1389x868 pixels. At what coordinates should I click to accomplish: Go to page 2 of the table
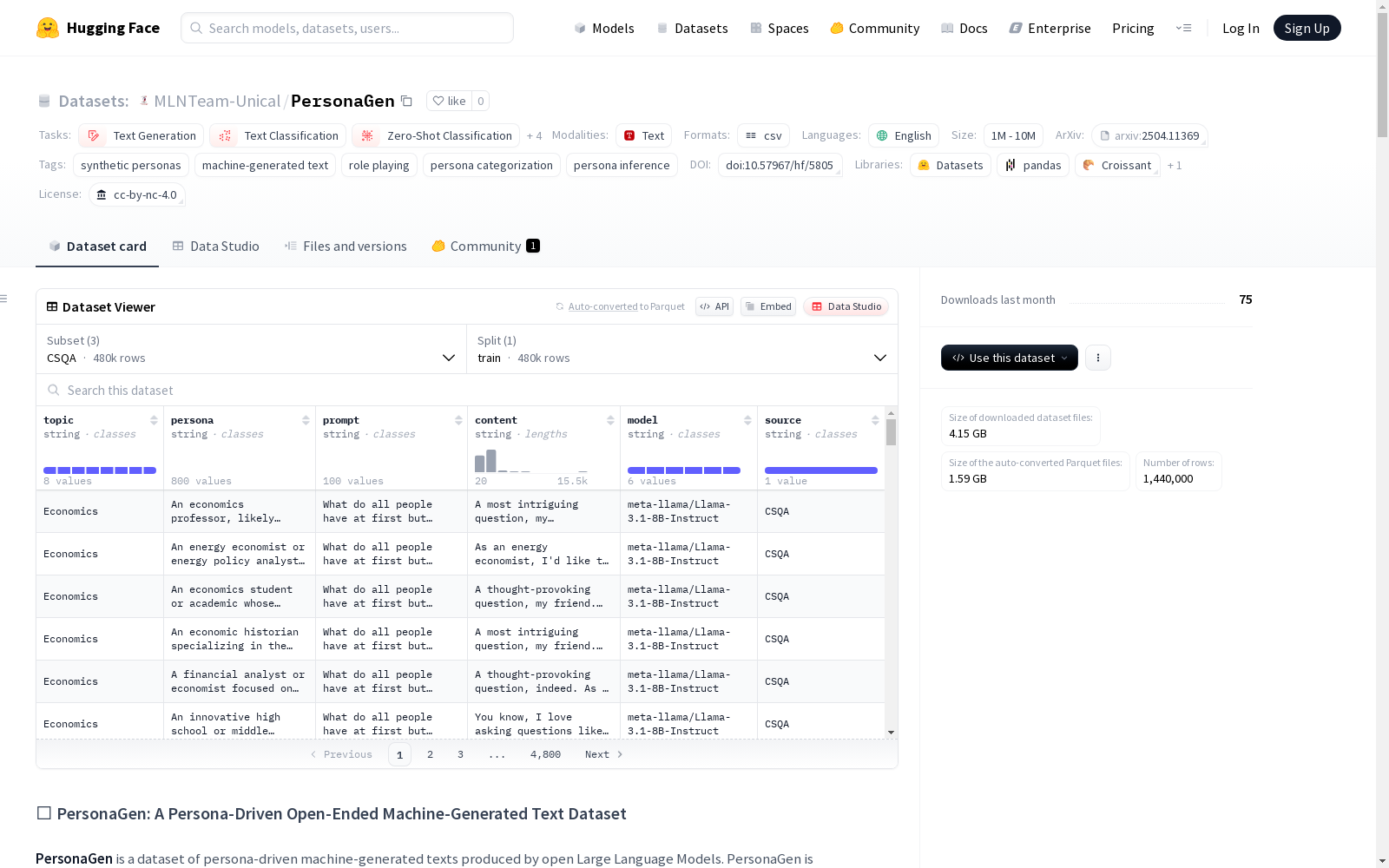tap(430, 754)
